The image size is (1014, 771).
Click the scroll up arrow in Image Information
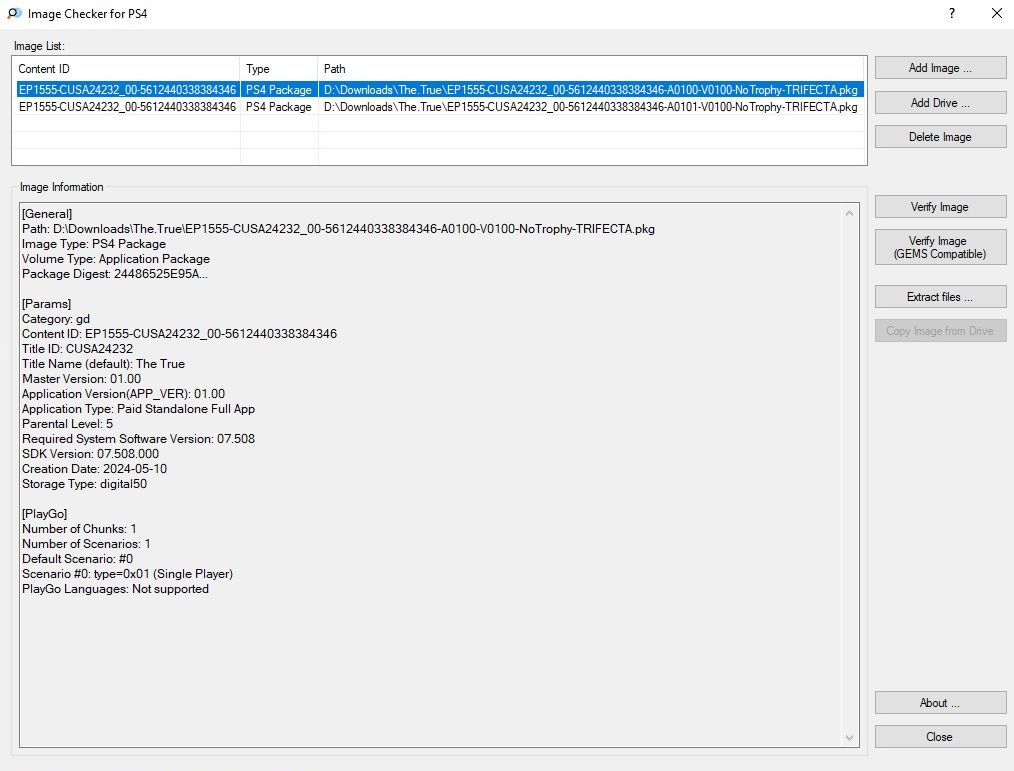[849, 213]
